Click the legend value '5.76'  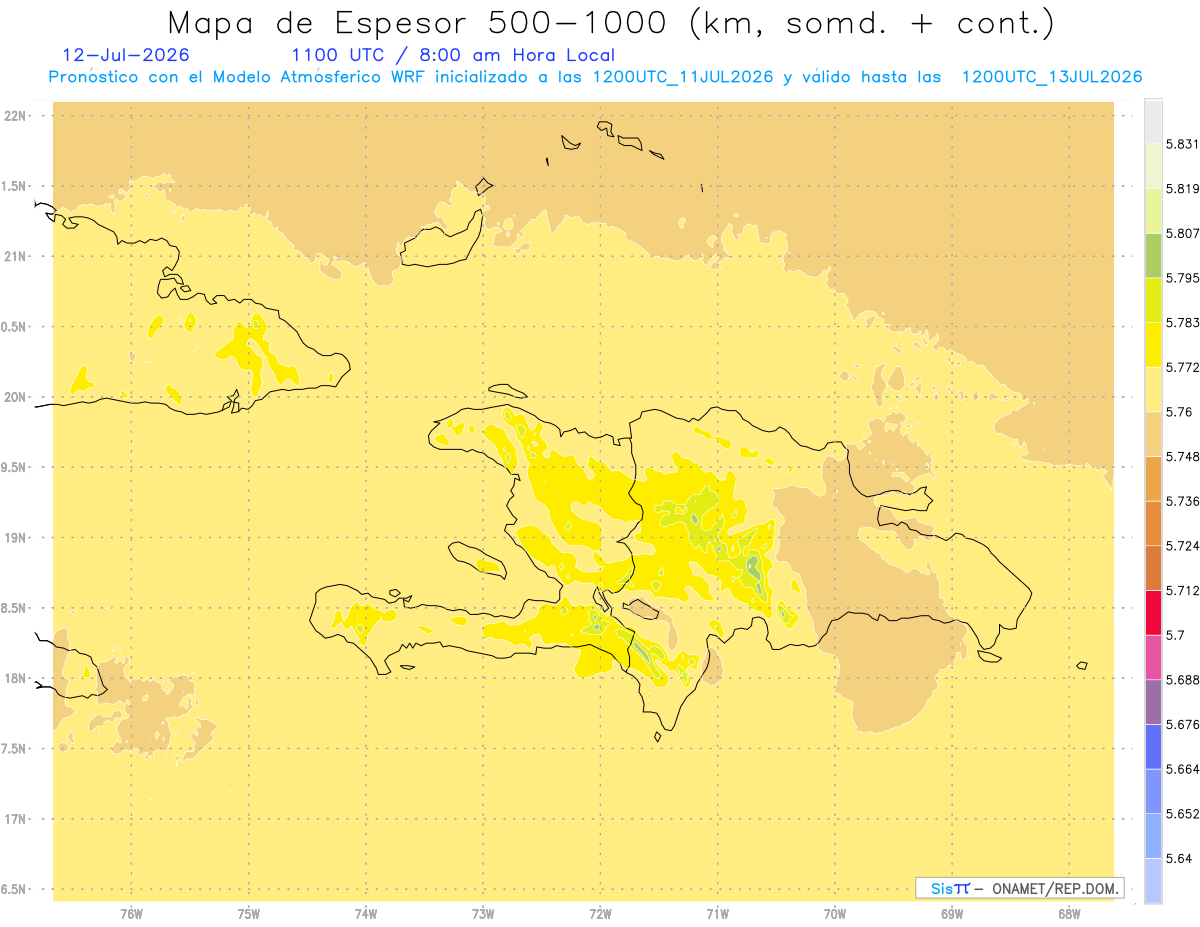click(x=1180, y=412)
